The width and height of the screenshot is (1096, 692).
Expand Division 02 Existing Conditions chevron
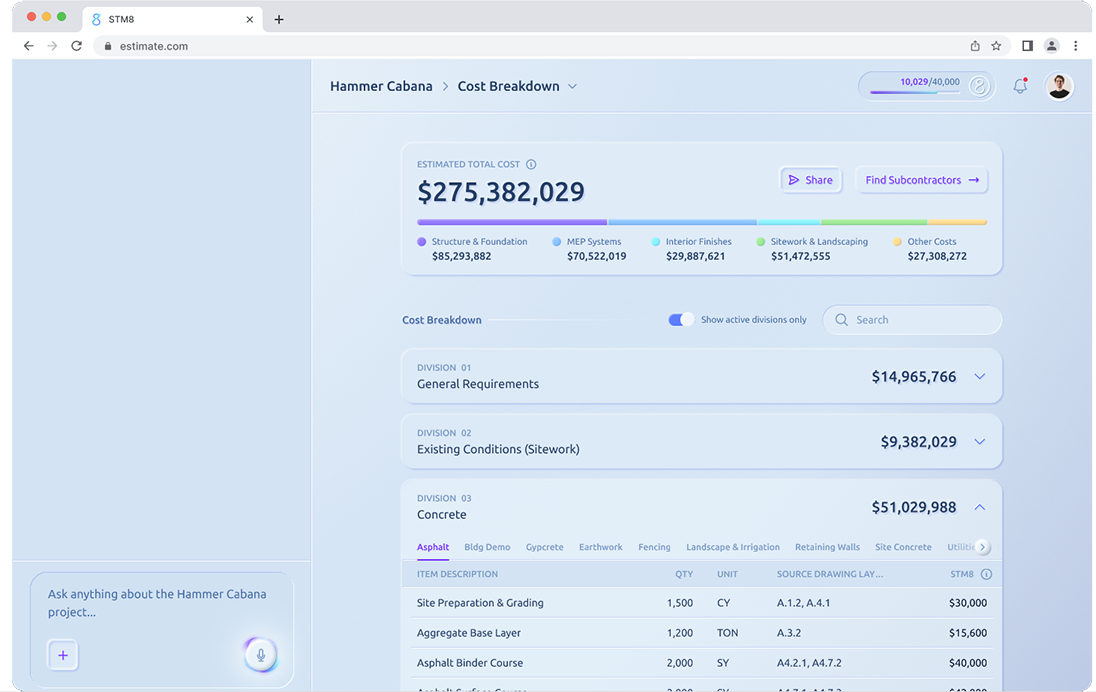(x=979, y=442)
